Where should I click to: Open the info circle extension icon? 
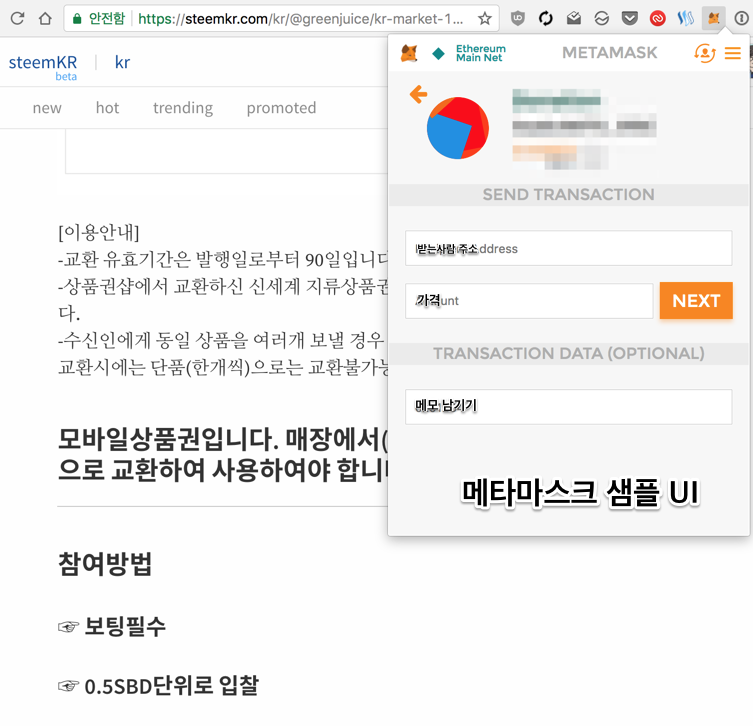point(741,18)
